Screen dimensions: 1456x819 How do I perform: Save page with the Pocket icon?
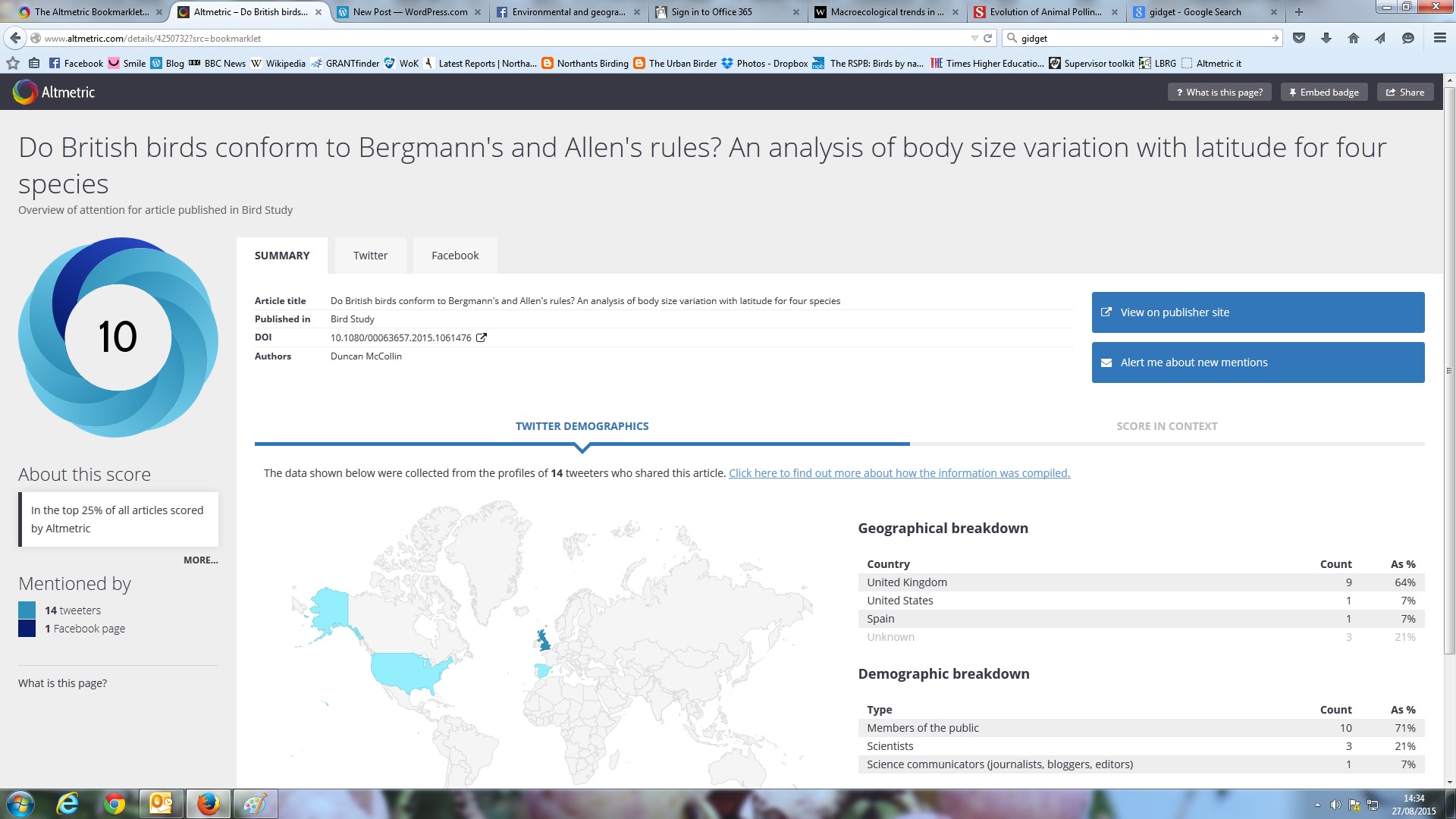pos(1299,38)
